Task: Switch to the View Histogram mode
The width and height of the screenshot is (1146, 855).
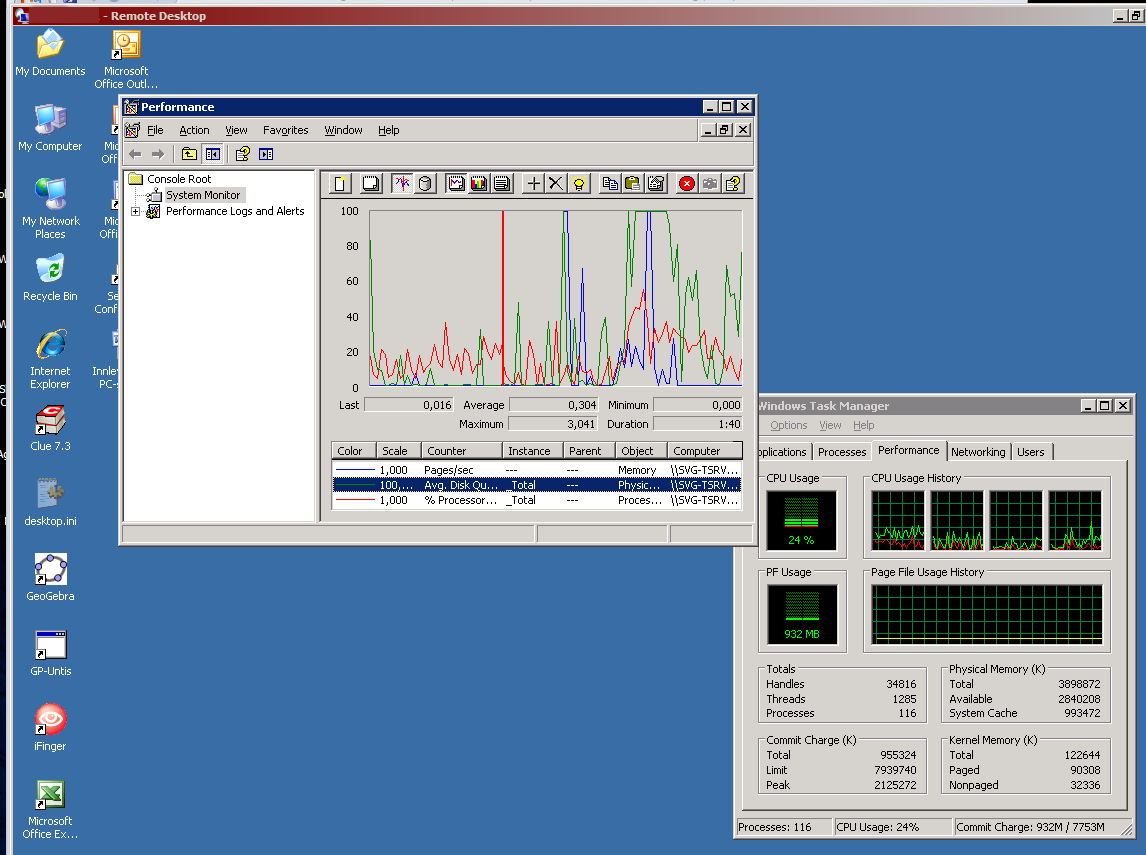Action: click(479, 183)
